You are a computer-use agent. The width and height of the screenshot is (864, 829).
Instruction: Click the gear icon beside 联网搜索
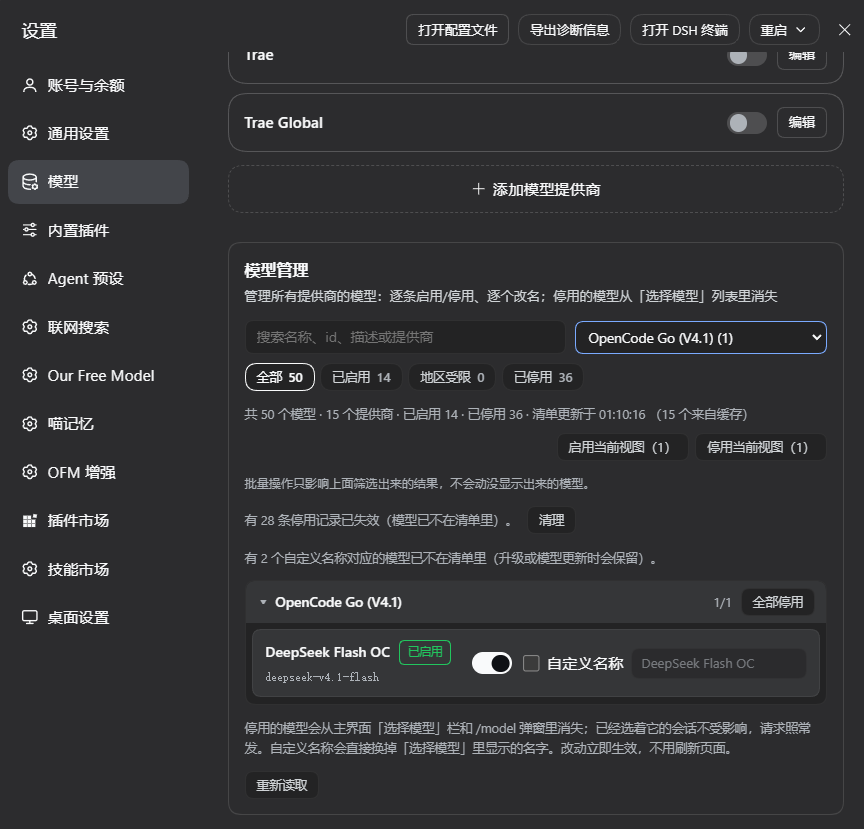[30, 327]
